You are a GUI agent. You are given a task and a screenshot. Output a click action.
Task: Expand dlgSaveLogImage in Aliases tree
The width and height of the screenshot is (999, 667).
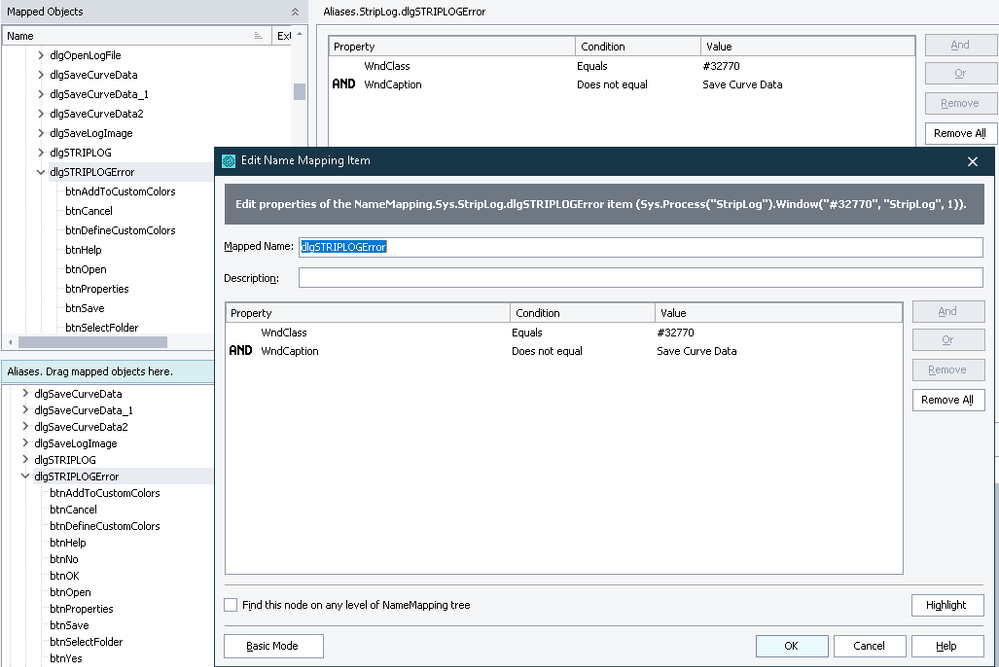point(26,443)
